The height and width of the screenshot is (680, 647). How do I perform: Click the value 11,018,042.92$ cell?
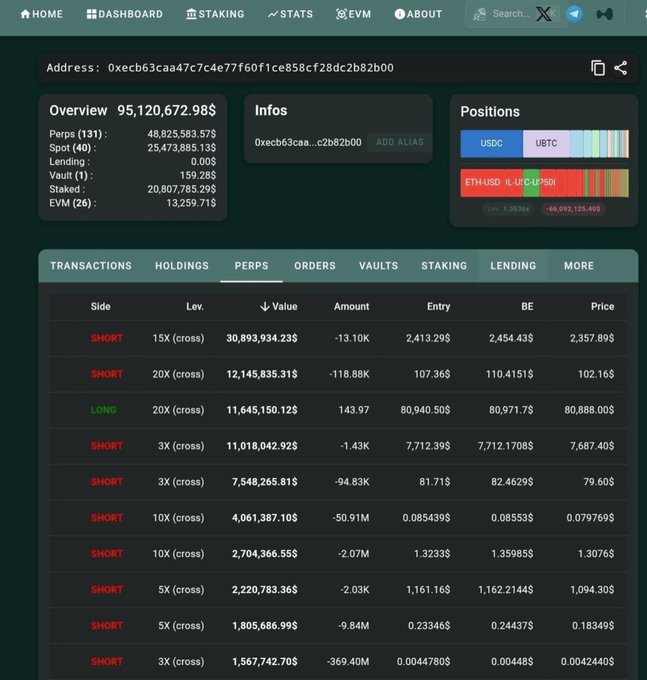[x=262, y=446]
